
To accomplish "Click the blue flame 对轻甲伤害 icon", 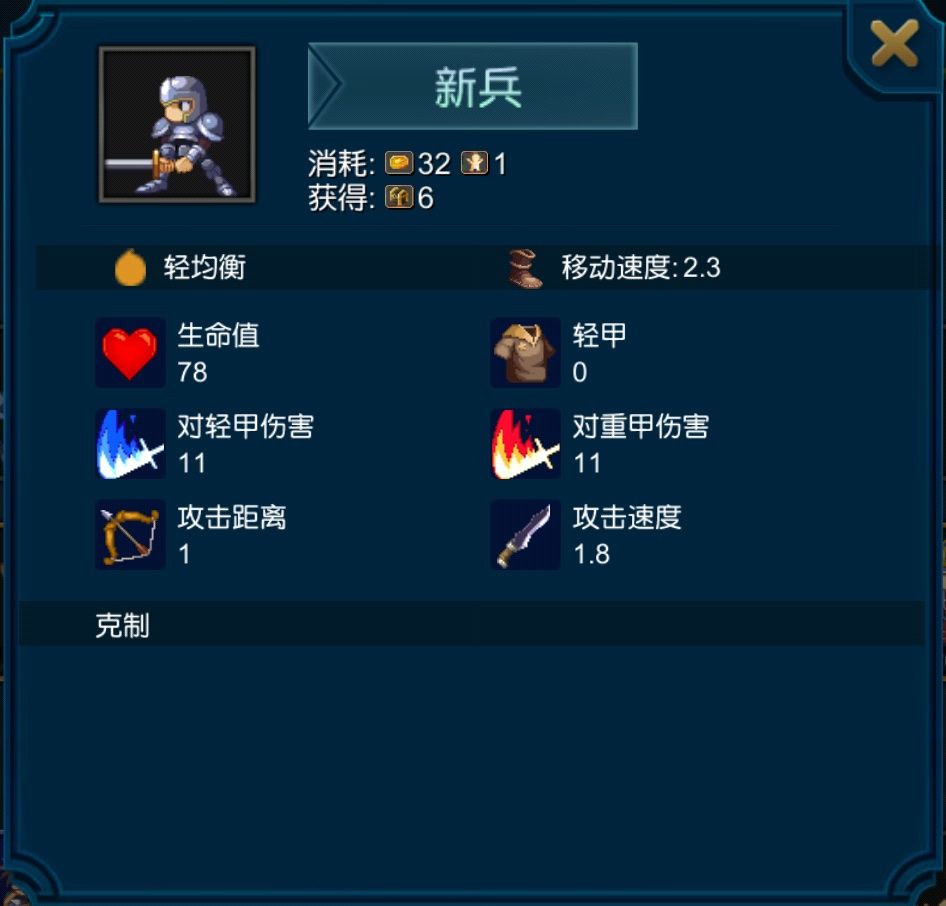I will point(130,444).
